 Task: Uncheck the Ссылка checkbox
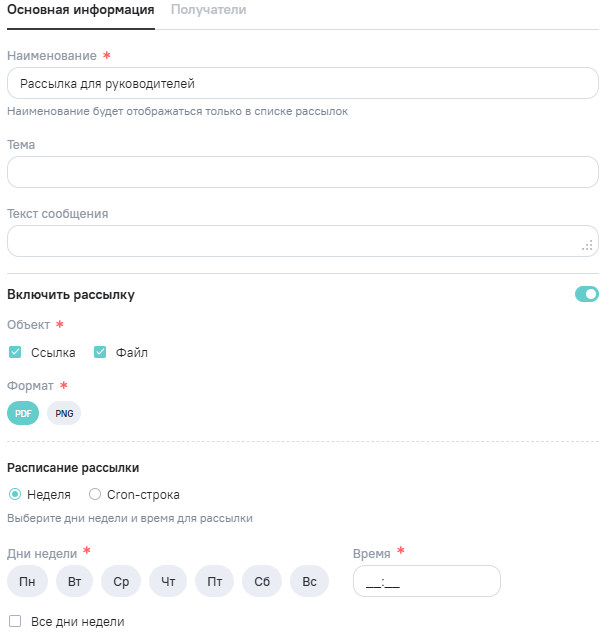pos(15,352)
